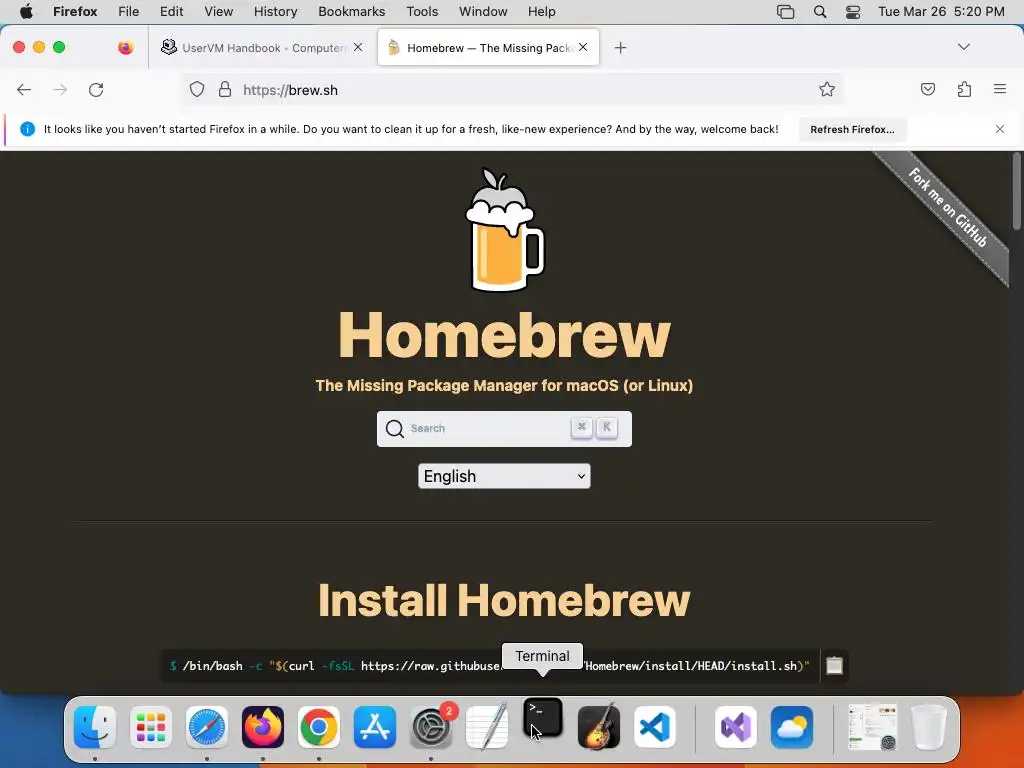Launch Google Chrome from the Dock

319,727
